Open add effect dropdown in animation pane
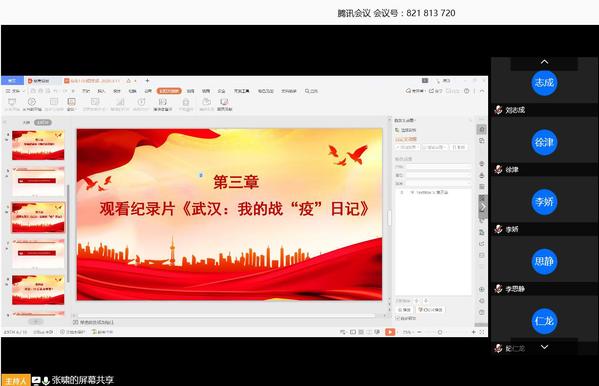The image size is (599, 386). 408,147
